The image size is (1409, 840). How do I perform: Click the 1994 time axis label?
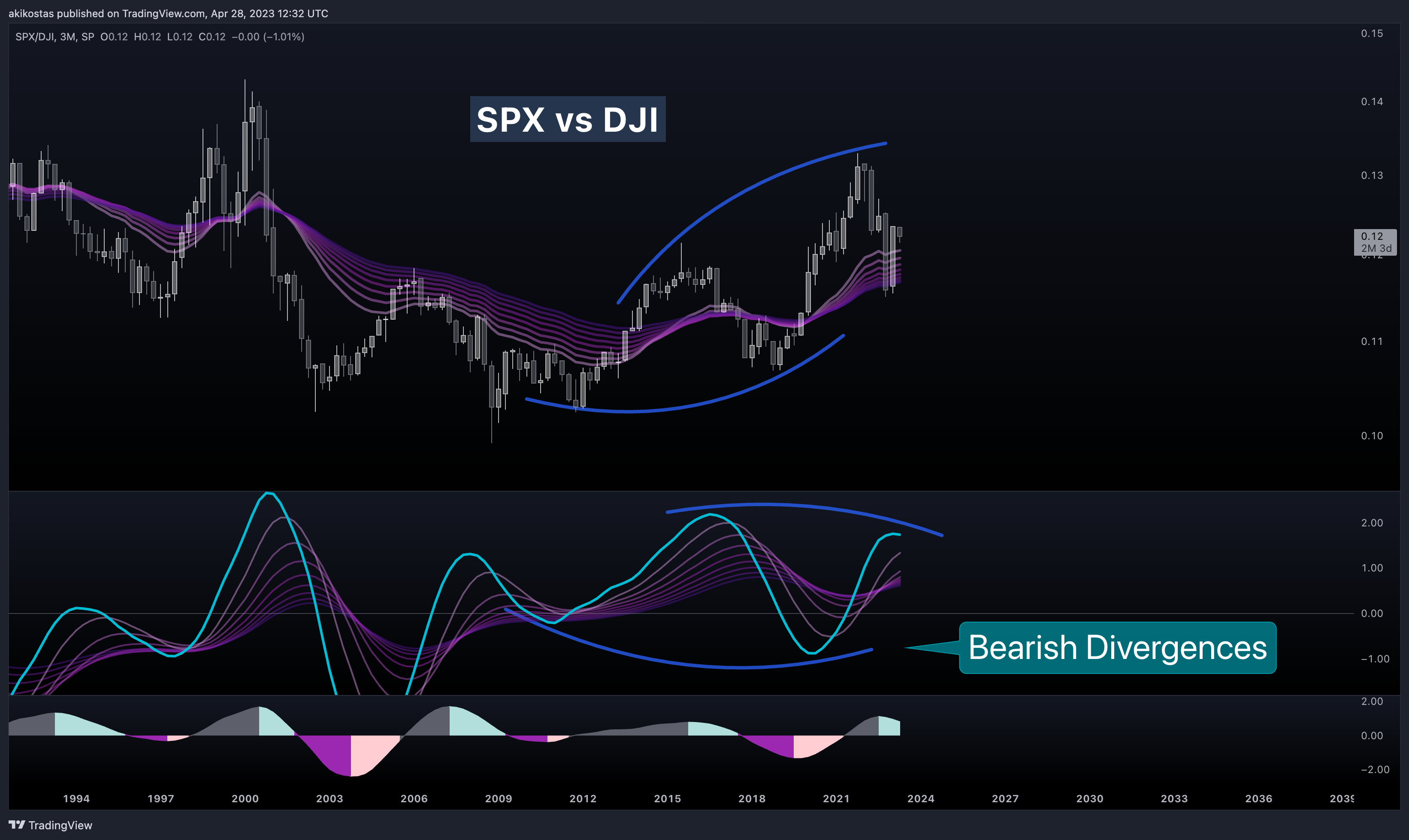pos(76,798)
